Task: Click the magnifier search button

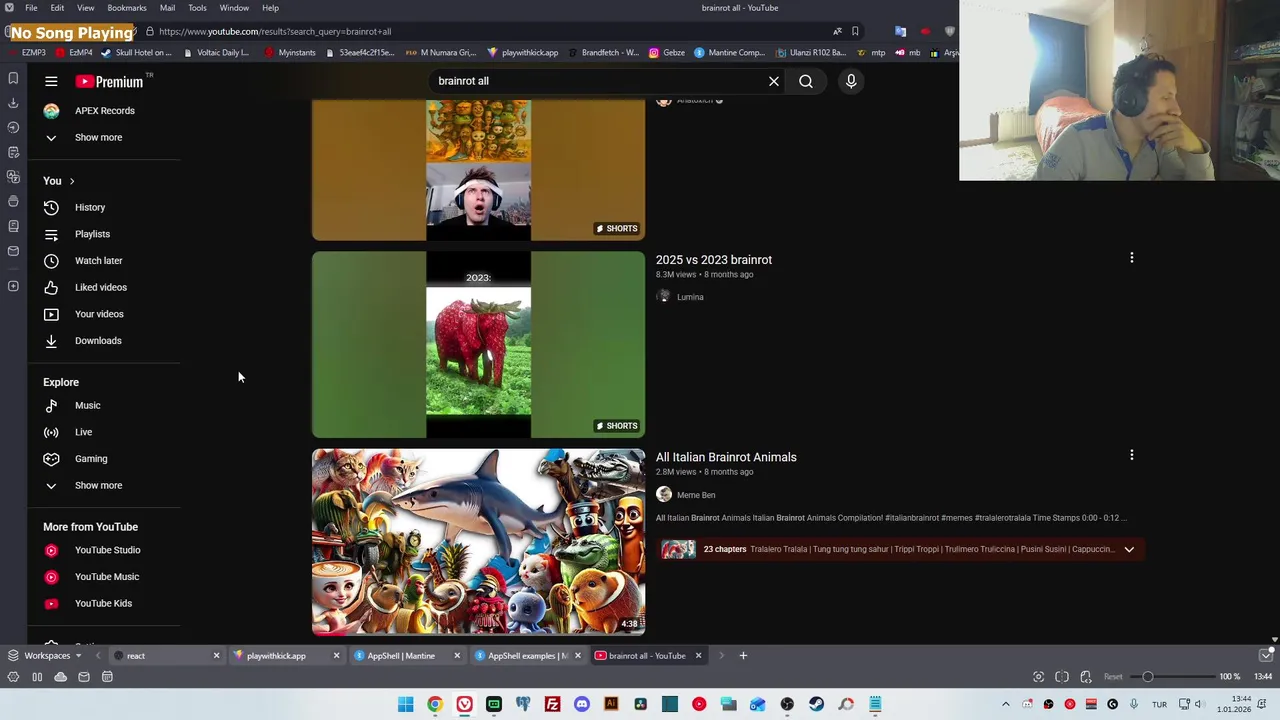Action: pyautogui.click(x=806, y=81)
